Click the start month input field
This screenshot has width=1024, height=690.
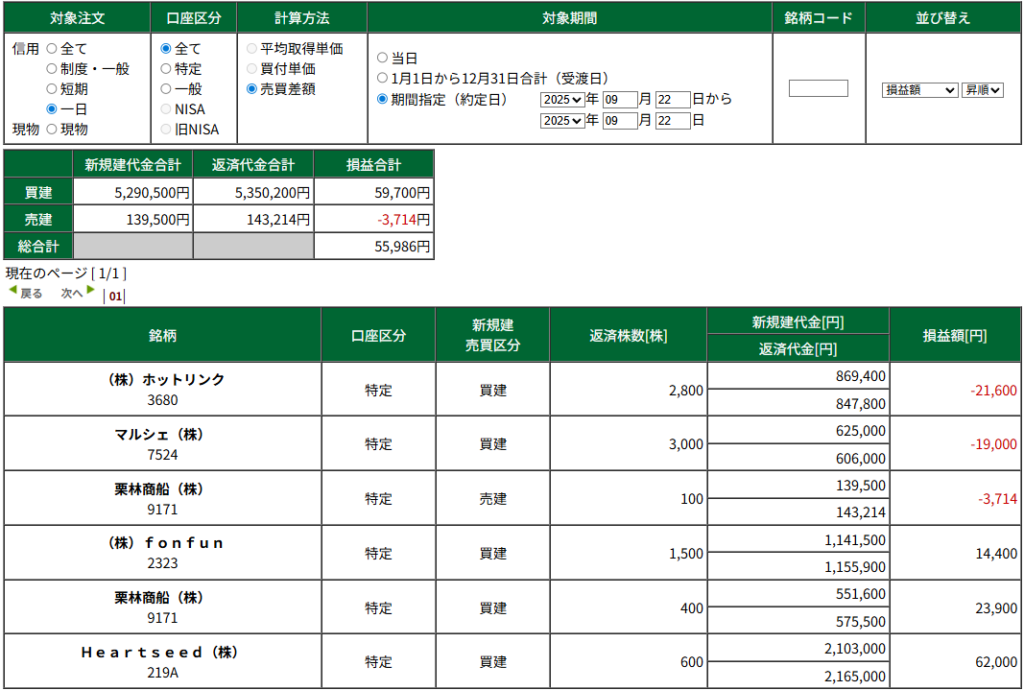point(619,99)
